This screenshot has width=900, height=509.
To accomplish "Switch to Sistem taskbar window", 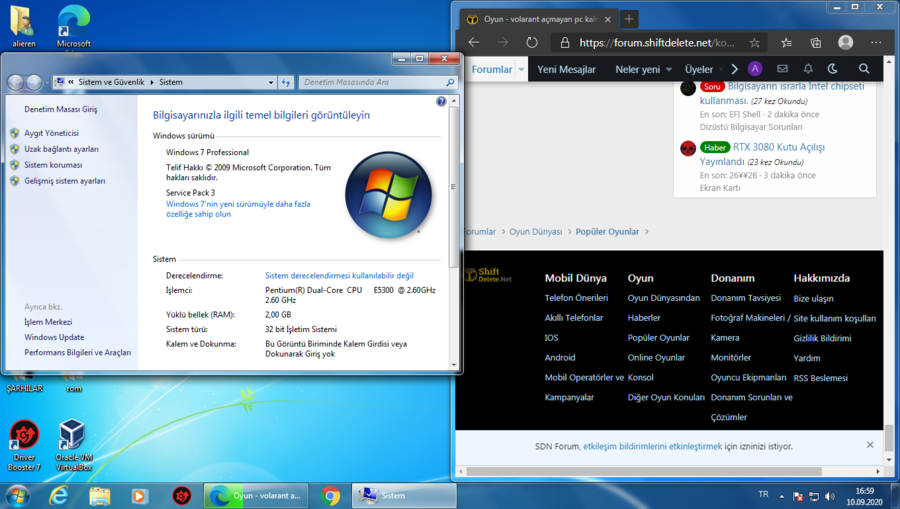I will [x=404, y=496].
